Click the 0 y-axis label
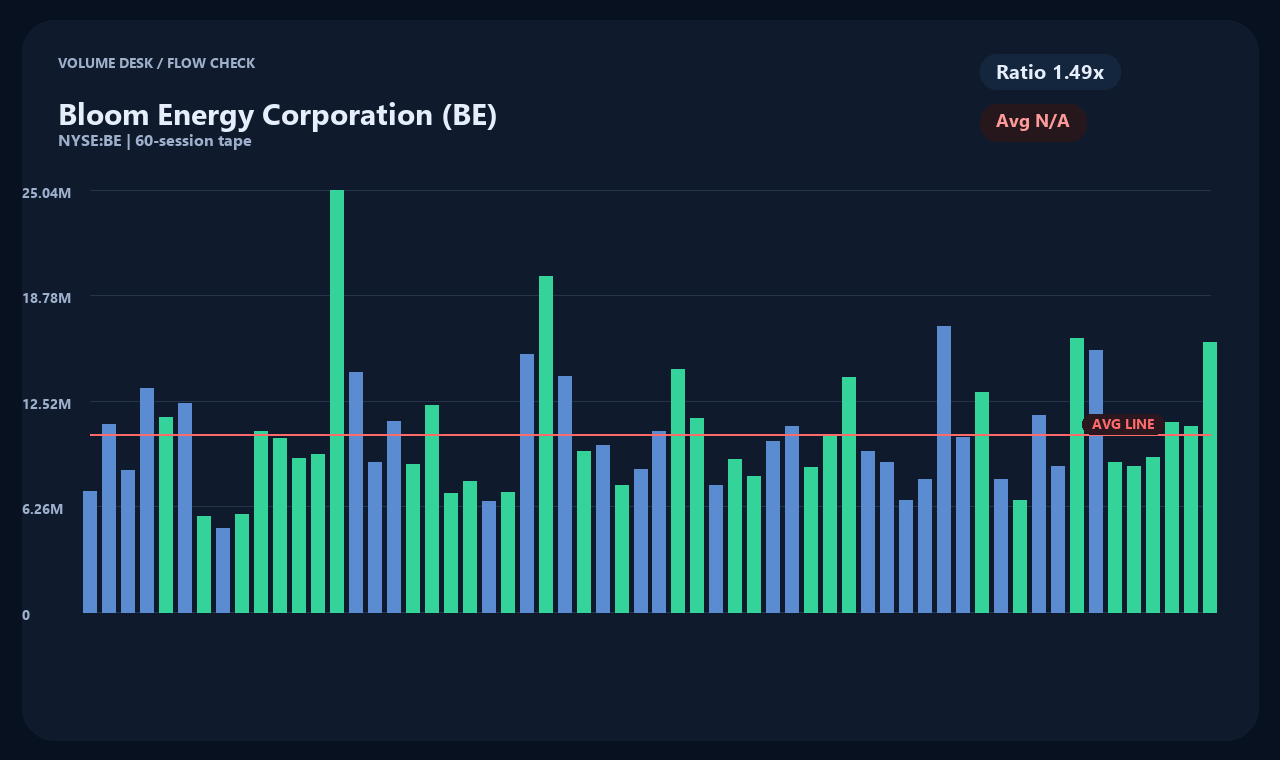Image resolution: width=1280 pixels, height=760 pixels. tap(26, 615)
